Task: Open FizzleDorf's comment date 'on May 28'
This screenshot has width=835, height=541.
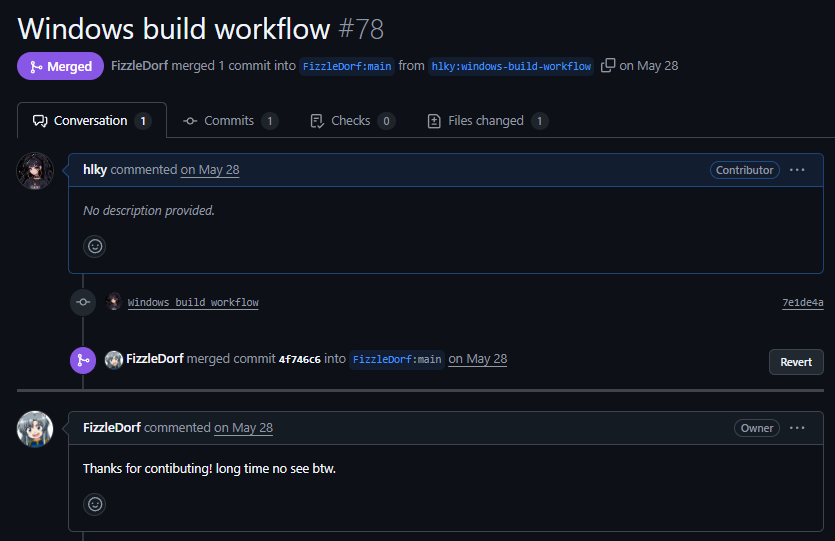Action: point(243,428)
